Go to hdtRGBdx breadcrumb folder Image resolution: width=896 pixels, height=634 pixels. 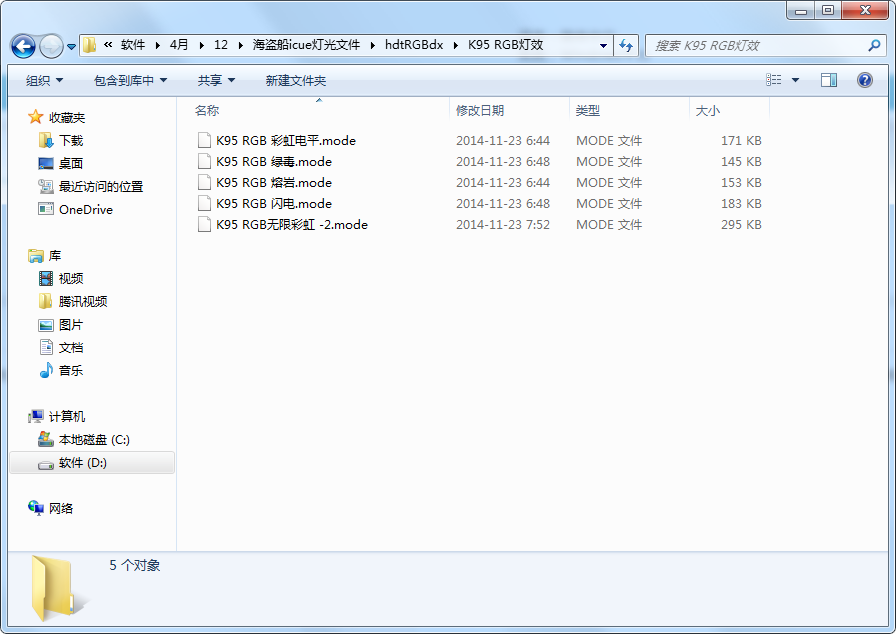[x=414, y=45]
